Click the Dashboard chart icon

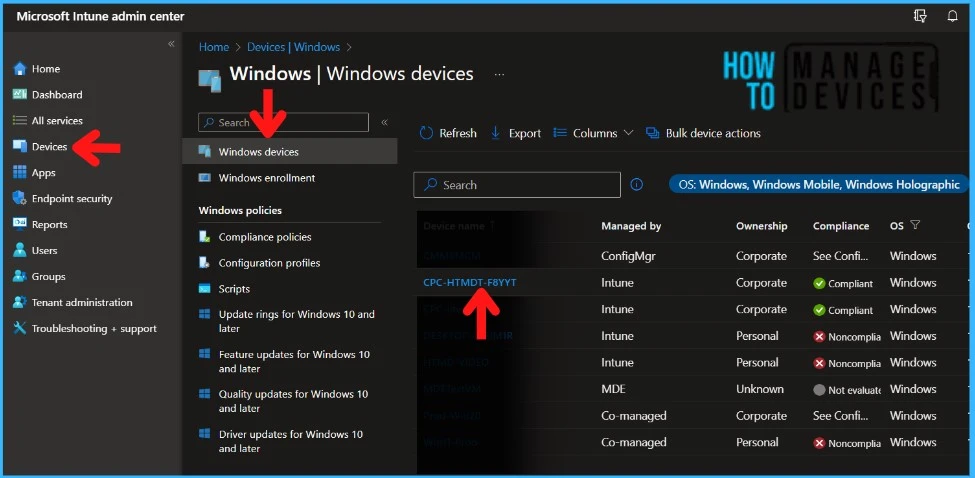tap(20, 94)
